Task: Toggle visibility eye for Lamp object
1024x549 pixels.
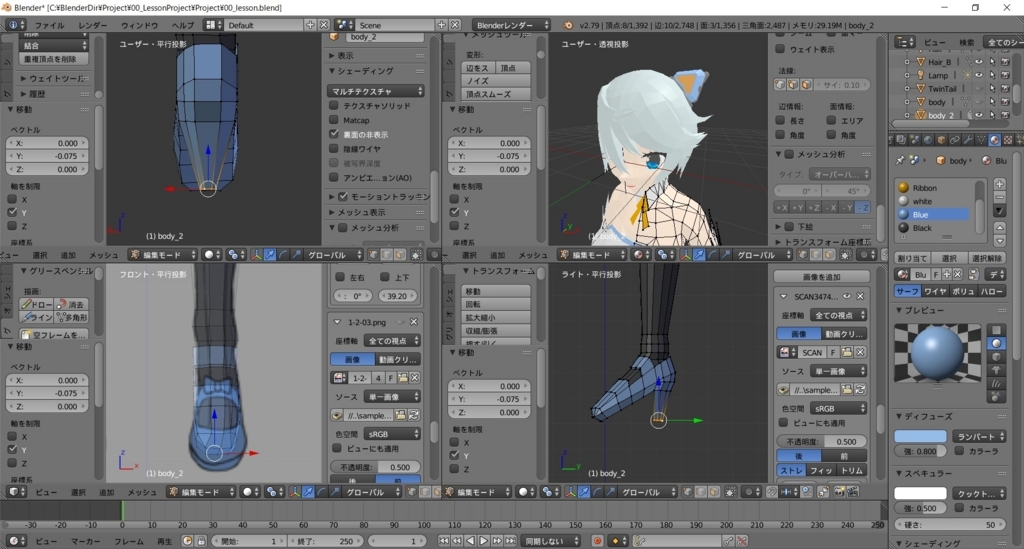Action: point(979,75)
